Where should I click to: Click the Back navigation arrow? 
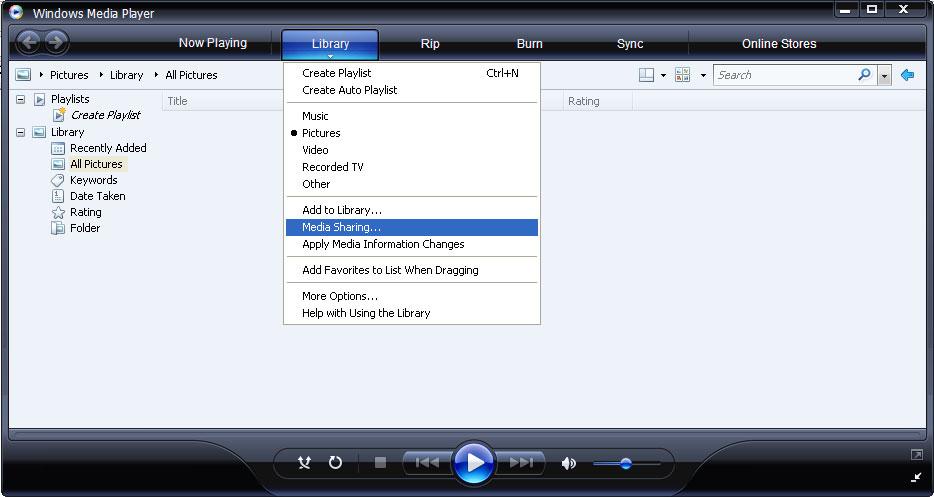tap(29, 42)
